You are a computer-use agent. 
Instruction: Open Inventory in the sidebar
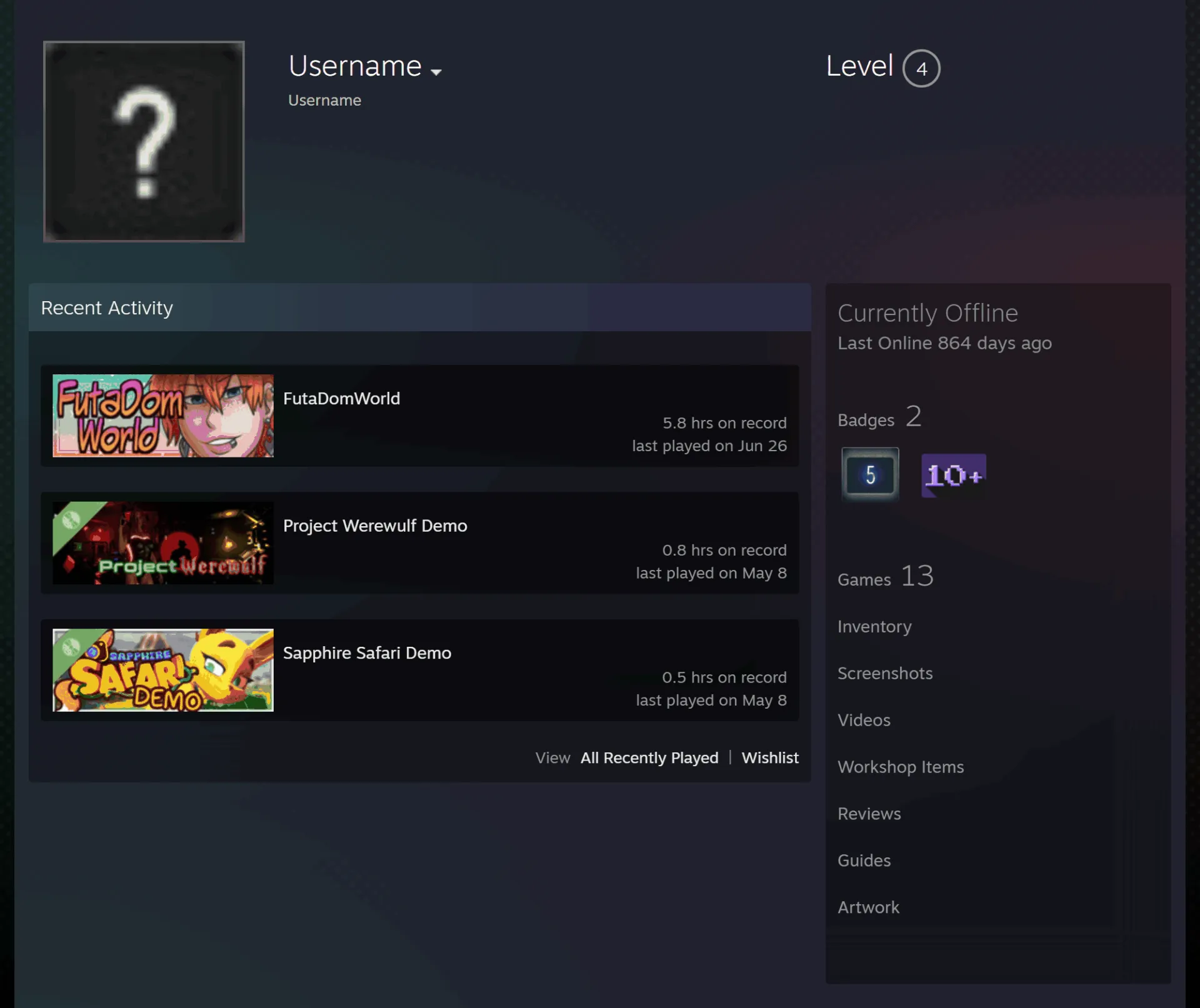pyautogui.click(x=874, y=627)
